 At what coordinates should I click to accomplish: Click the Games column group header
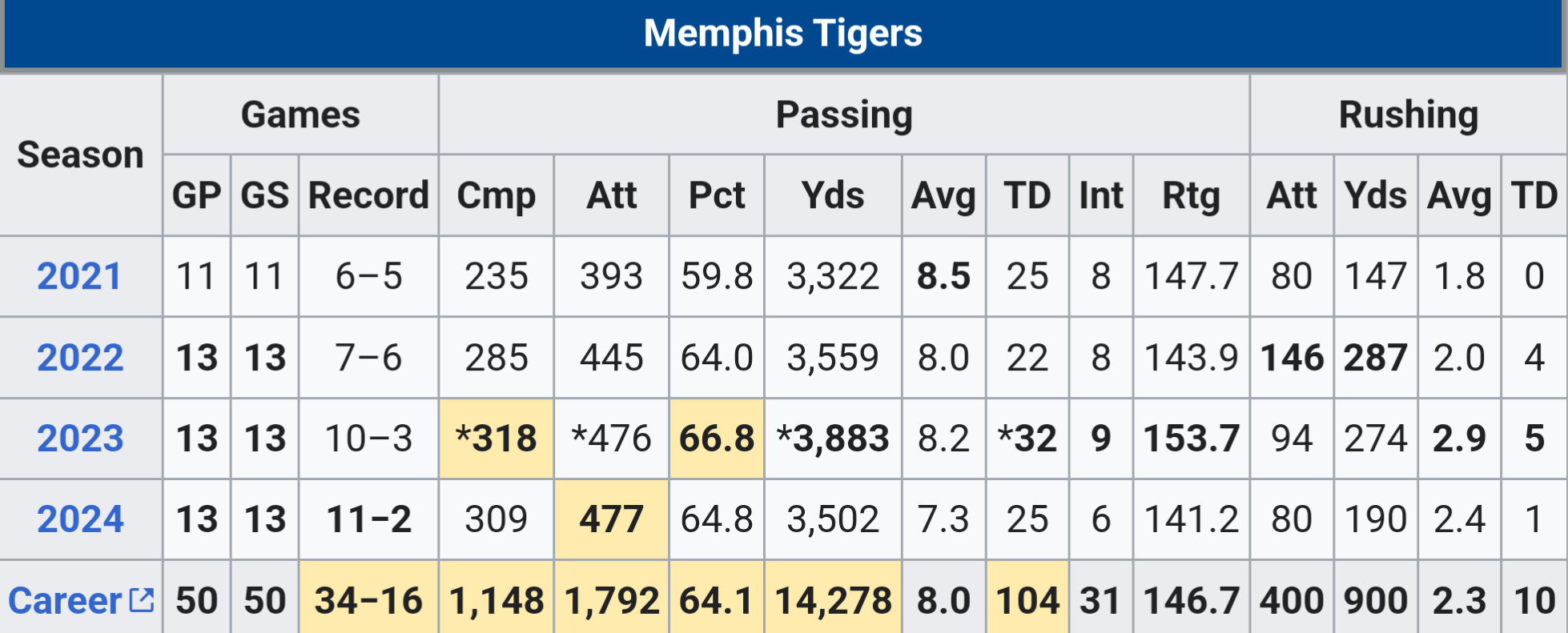(x=300, y=114)
